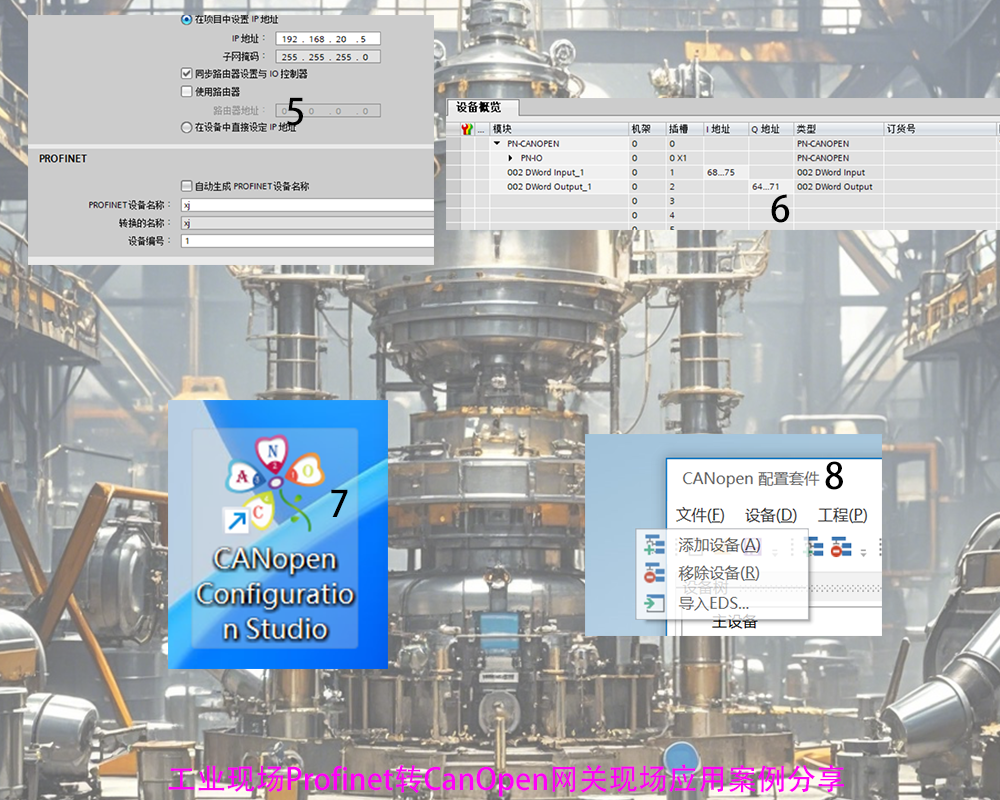Image resolution: width=1000 pixels, height=800 pixels.
Task: Check the 自动生成 PROFINET 设备名称 checkbox
Action: tap(186, 186)
